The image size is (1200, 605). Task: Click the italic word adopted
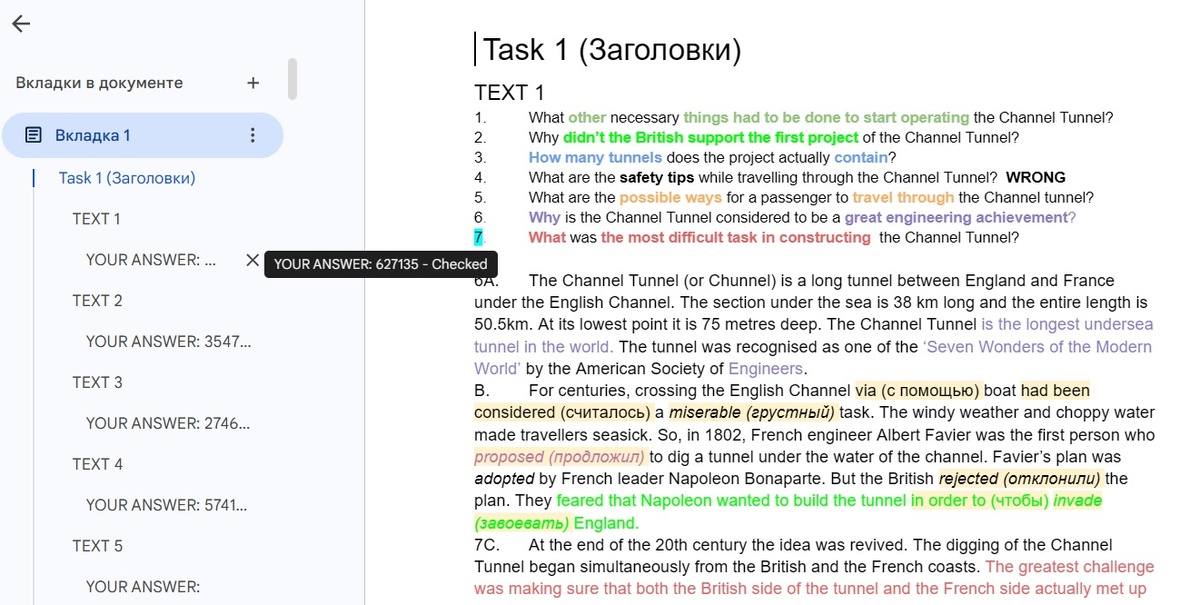505,479
